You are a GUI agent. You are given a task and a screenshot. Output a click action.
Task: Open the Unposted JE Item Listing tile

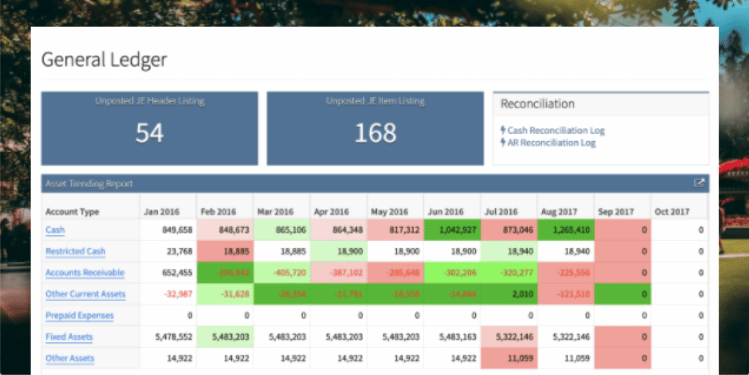(375, 129)
